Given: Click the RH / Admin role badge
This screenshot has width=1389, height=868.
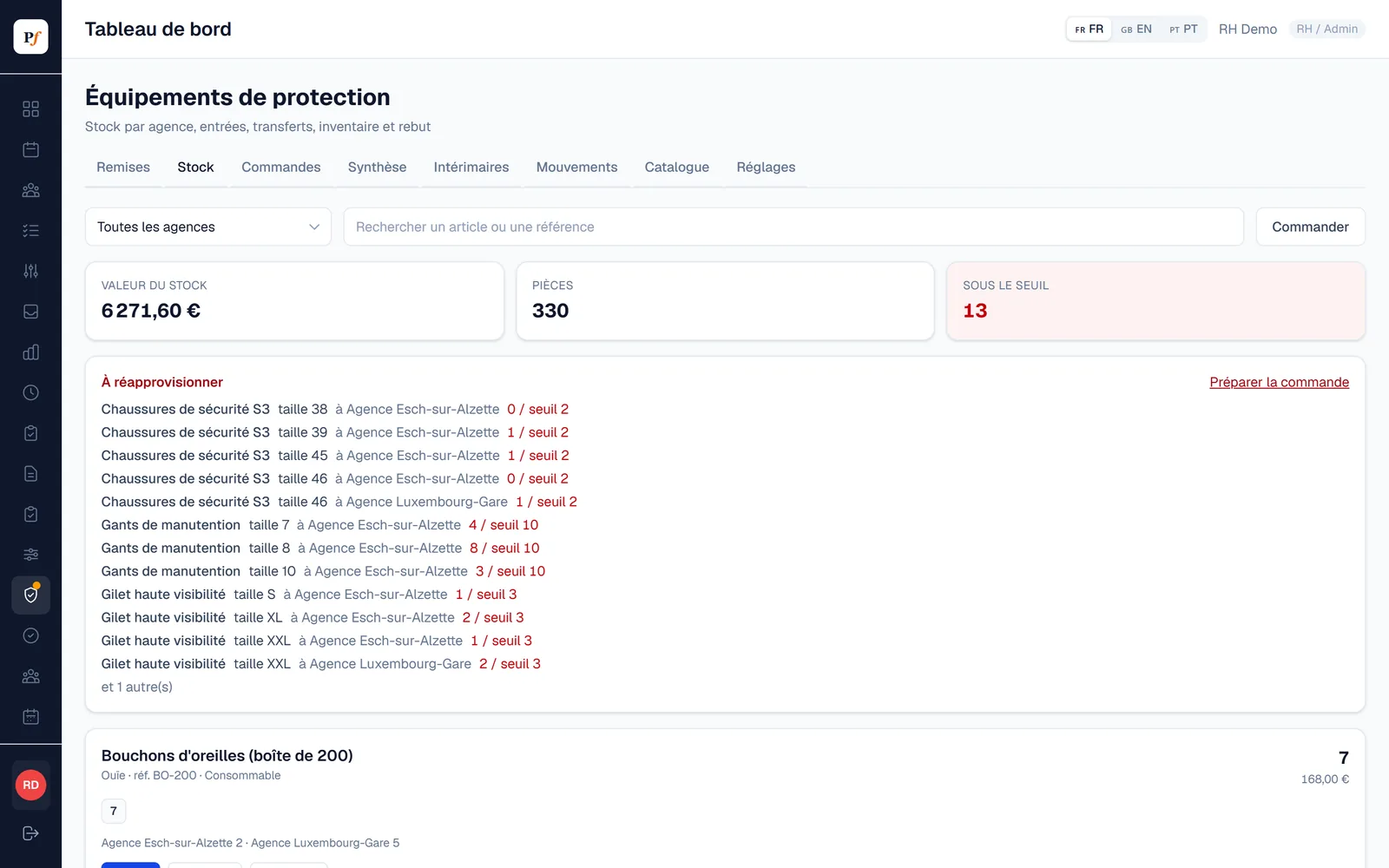Looking at the screenshot, I should click(1326, 29).
